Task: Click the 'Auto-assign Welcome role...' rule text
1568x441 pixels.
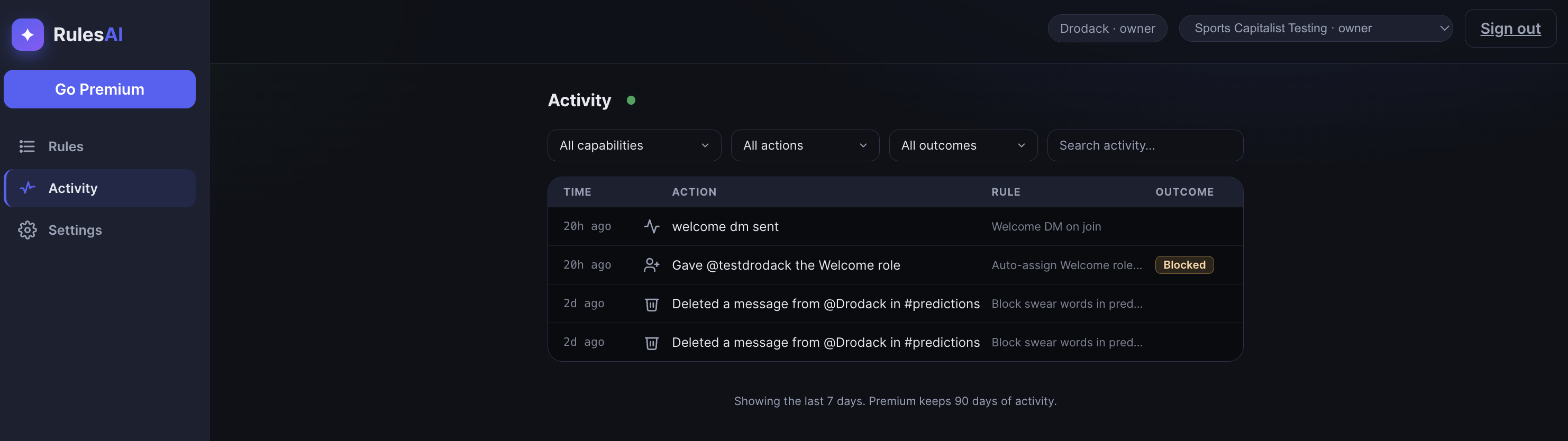Action: tap(1066, 265)
